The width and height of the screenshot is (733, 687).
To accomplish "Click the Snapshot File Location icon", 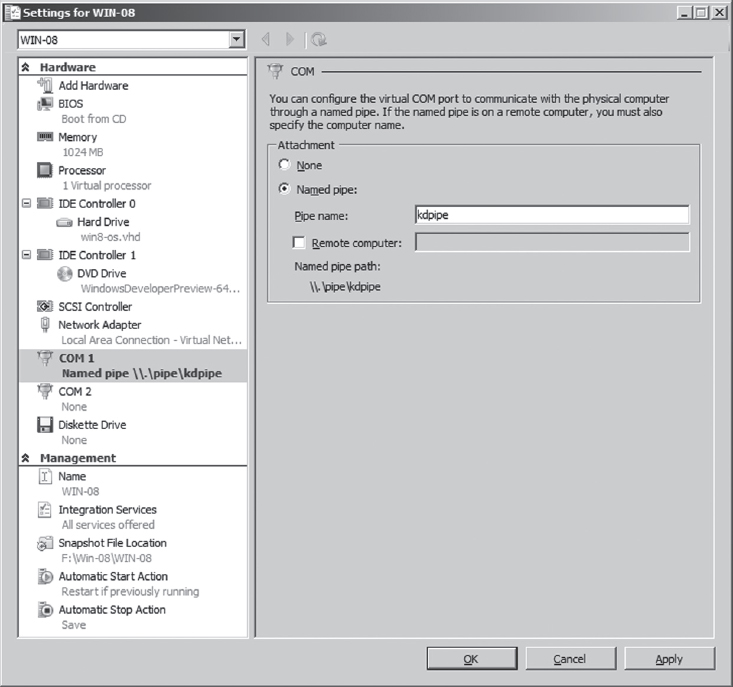I will click(45, 543).
